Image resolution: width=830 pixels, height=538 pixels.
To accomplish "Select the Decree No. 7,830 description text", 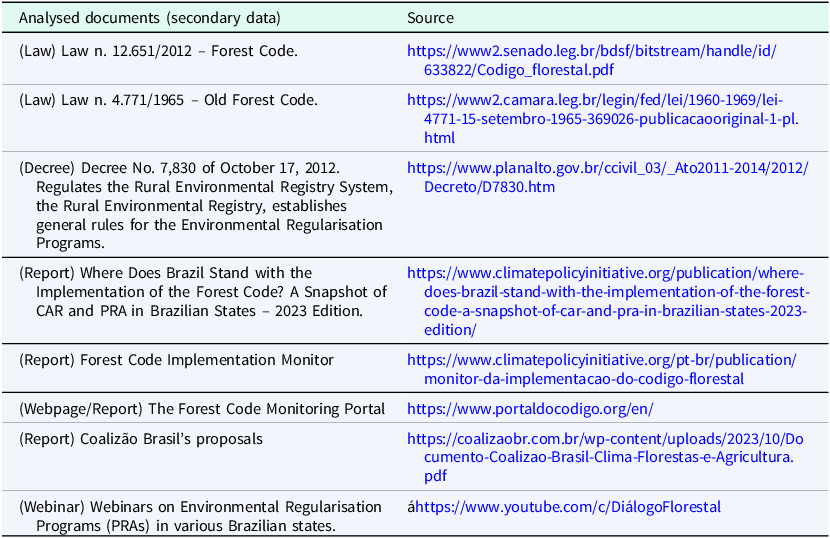I will [206, 205].
